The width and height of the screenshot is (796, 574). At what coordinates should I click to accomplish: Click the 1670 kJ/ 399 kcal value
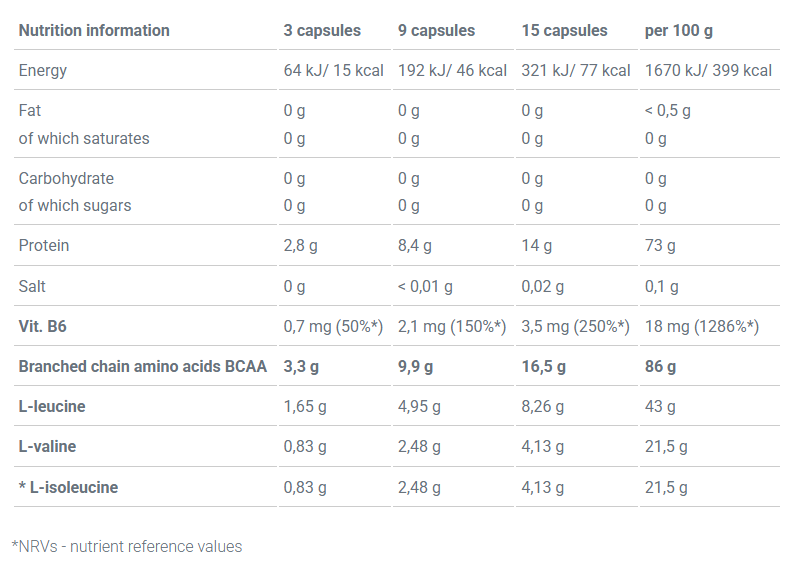point(708,71)
